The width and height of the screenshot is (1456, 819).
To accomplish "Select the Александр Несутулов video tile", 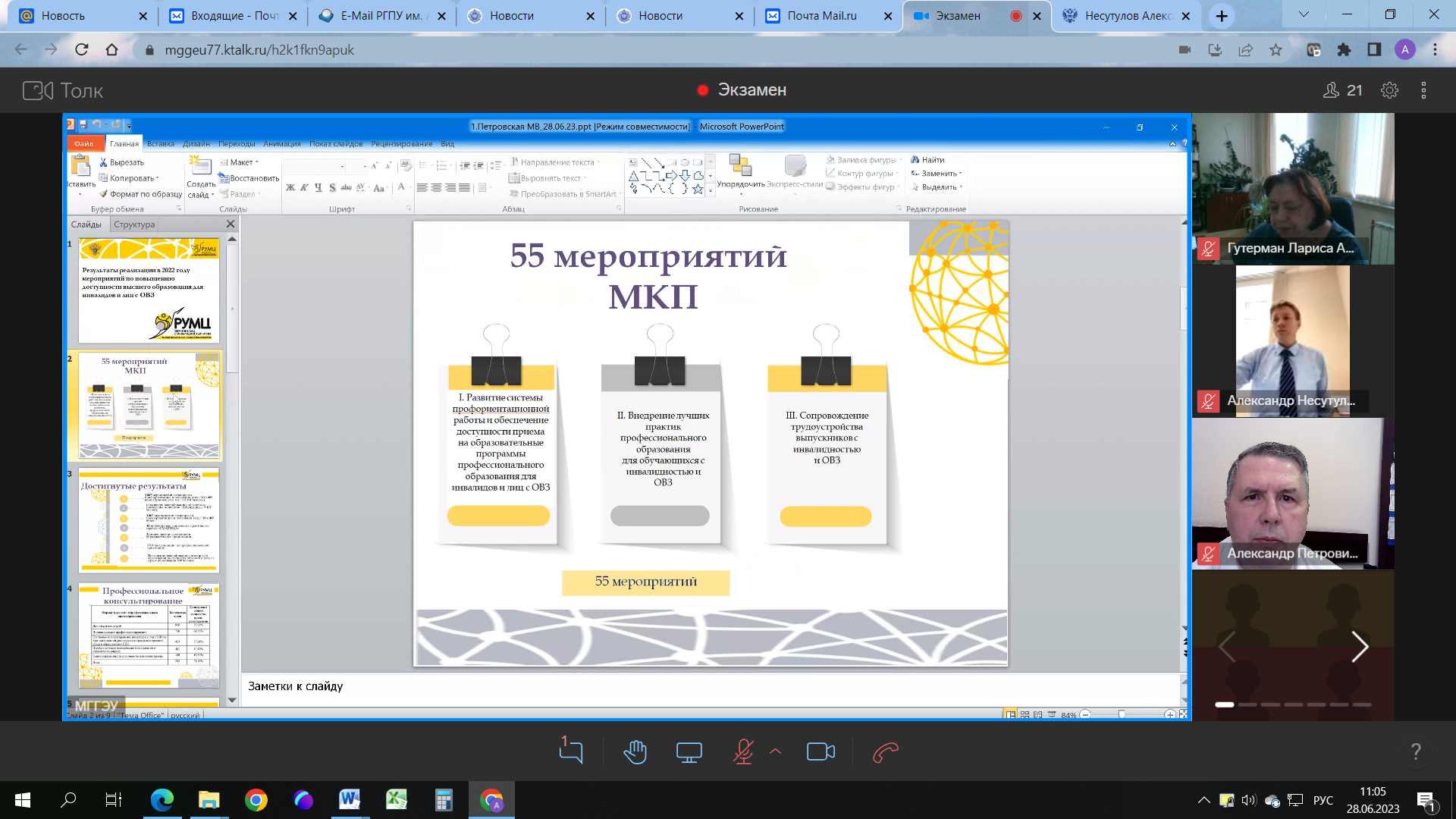I will click(1293, 341).
